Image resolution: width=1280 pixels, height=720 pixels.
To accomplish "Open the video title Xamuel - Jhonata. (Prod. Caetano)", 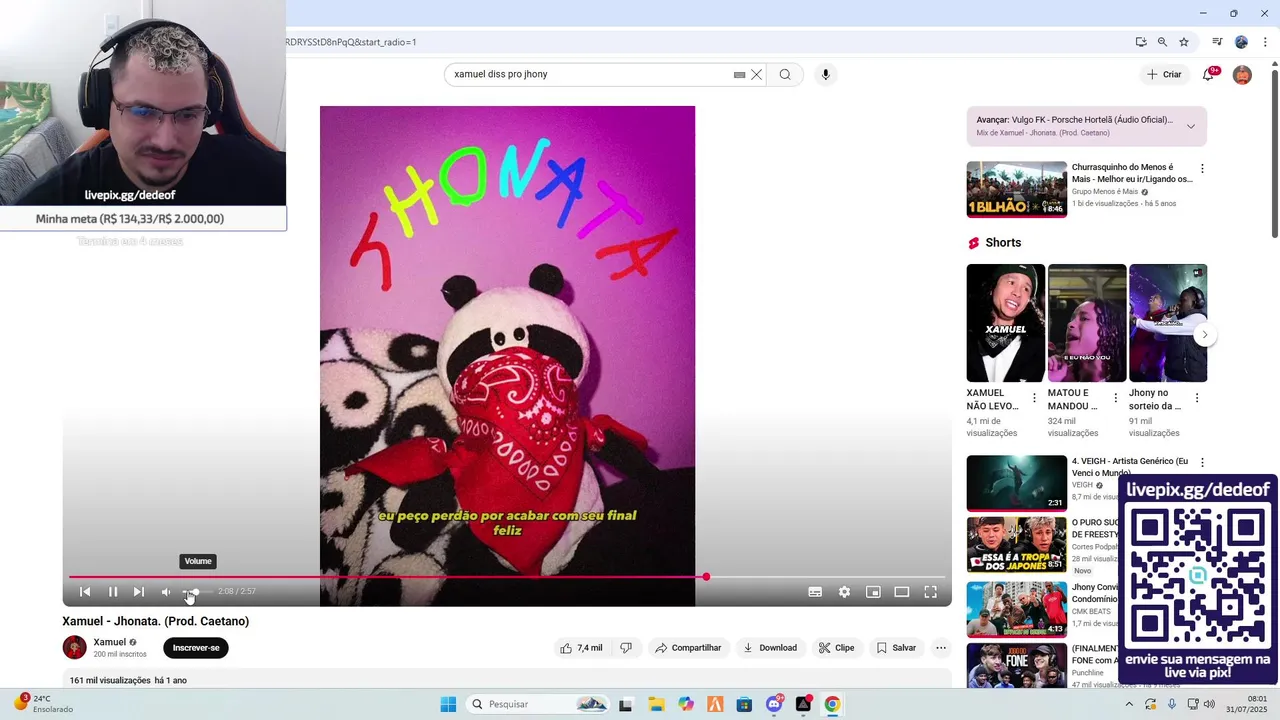I will pos(156,621).
